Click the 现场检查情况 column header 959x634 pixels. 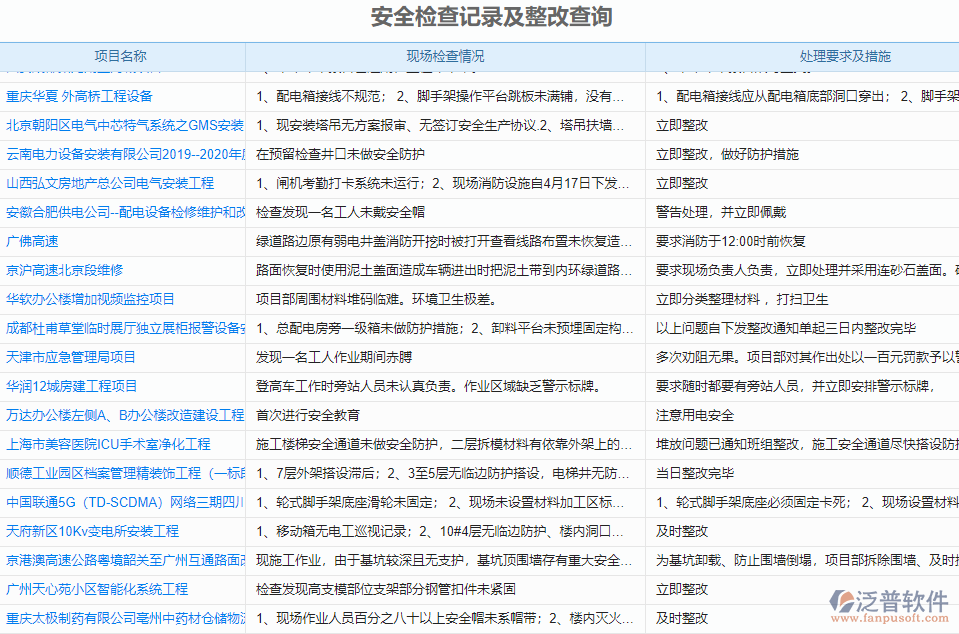pyautogui.click(x=448, y=57)
